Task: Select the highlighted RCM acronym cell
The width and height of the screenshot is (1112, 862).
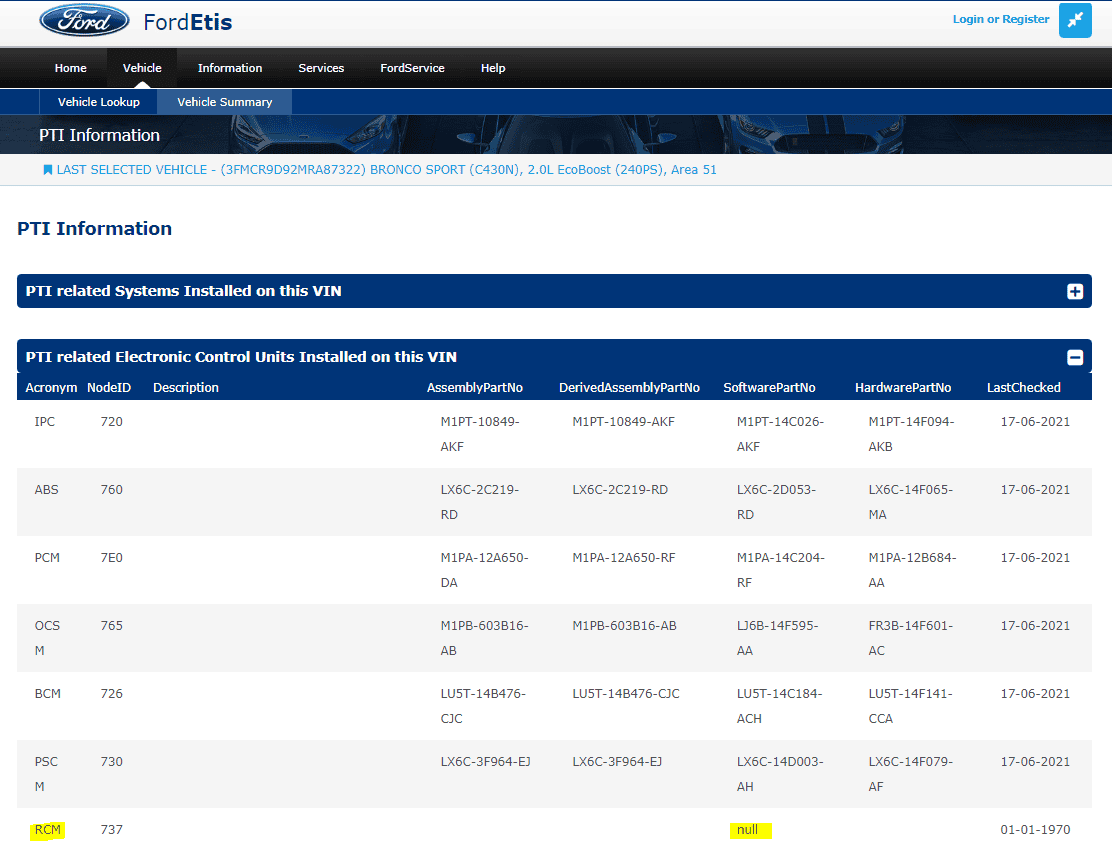Action: click(47, 830)
